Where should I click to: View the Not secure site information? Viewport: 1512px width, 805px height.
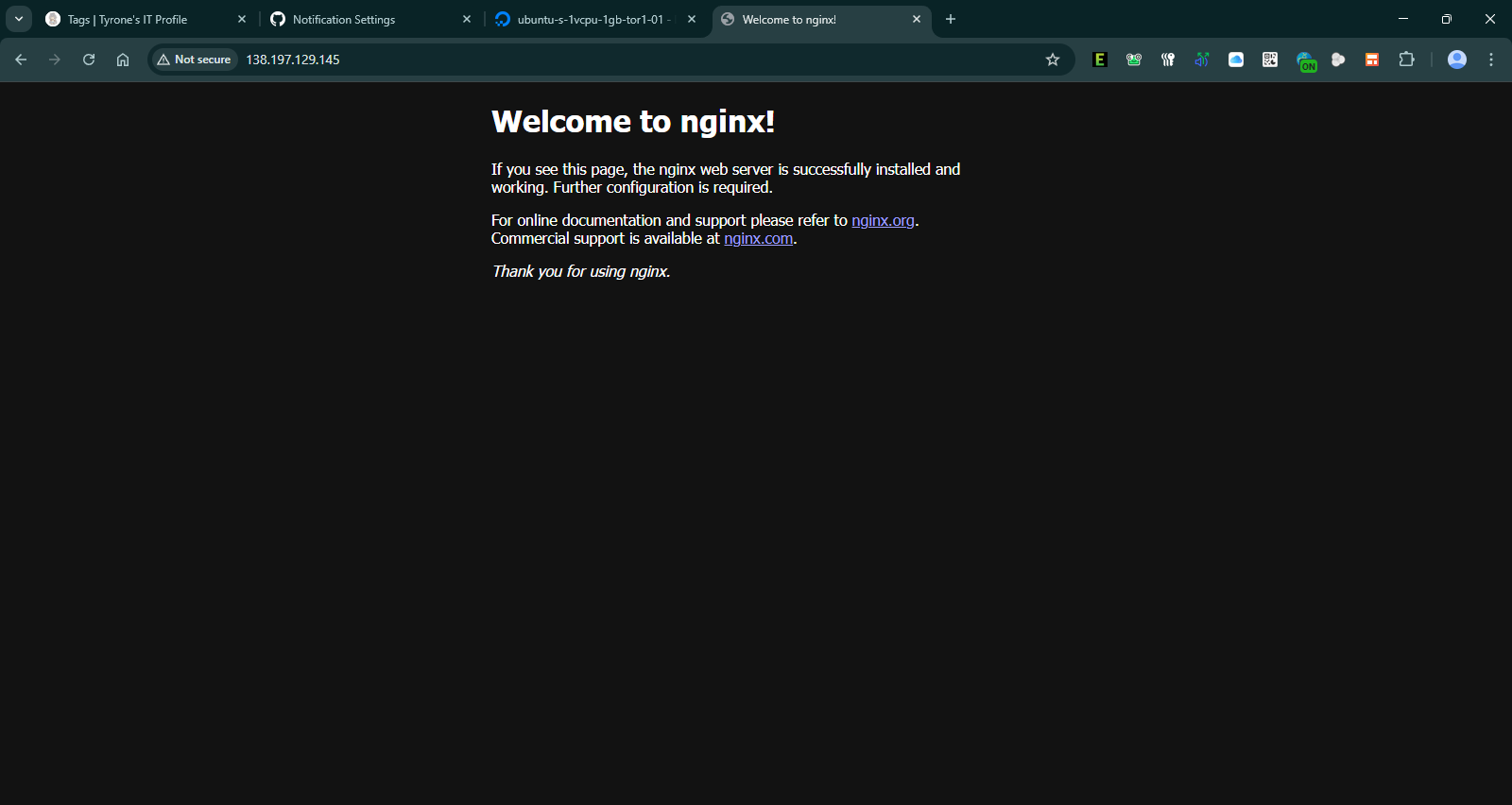click(x=195, y=60)
